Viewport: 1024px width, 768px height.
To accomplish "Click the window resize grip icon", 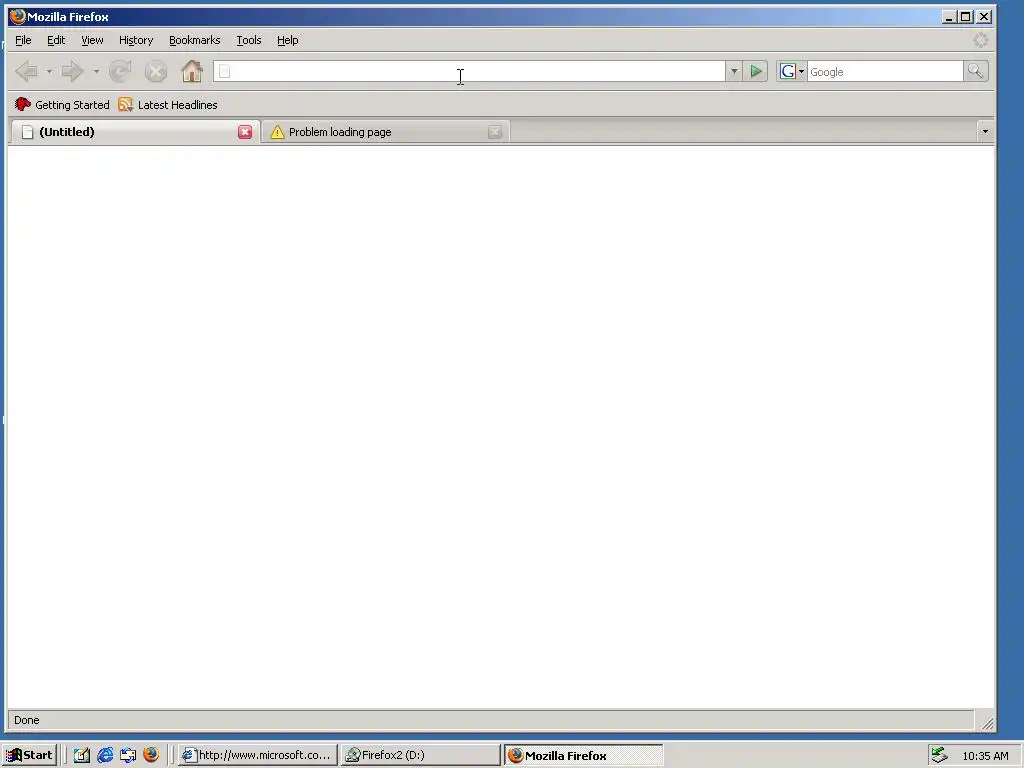I will coord(987,722).
